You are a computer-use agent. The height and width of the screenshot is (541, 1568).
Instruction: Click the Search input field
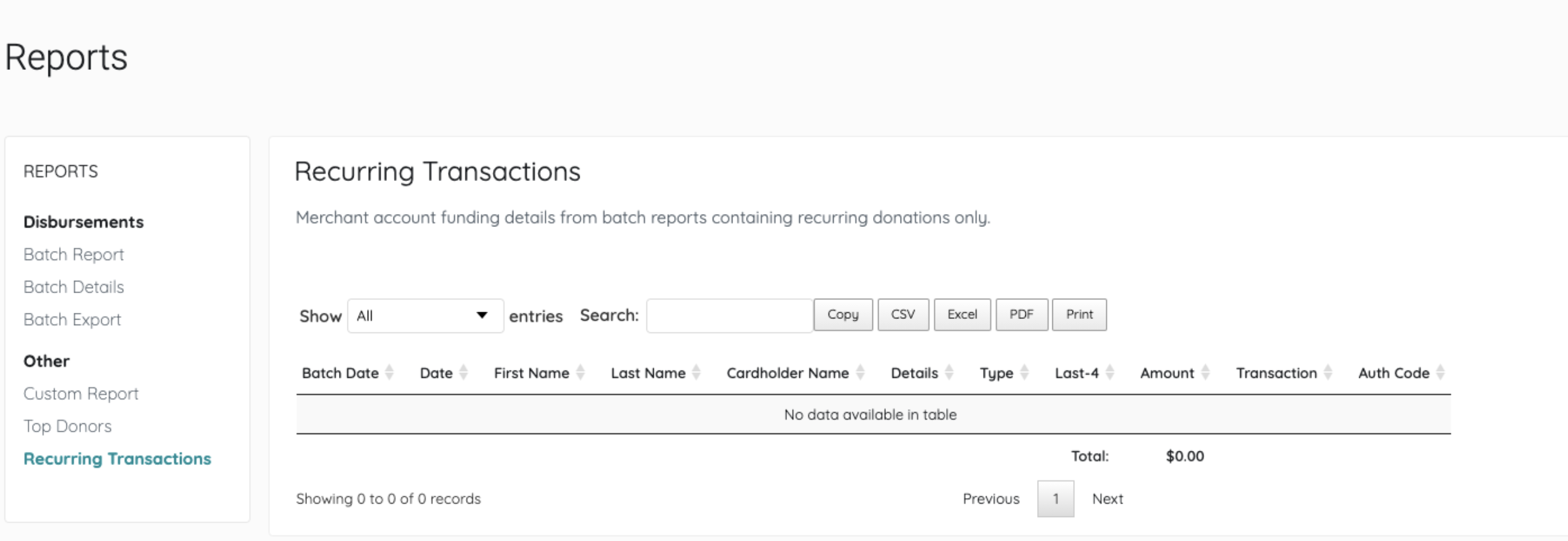point(729,316)
